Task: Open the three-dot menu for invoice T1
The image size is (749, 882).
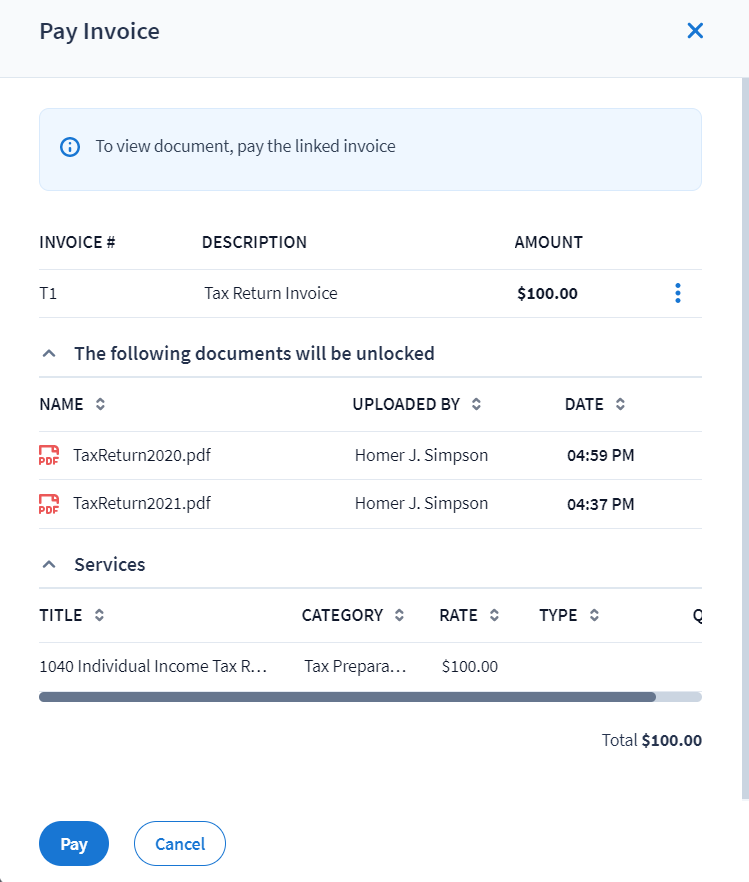Action: pyautogui.click(x=678, y=293)
